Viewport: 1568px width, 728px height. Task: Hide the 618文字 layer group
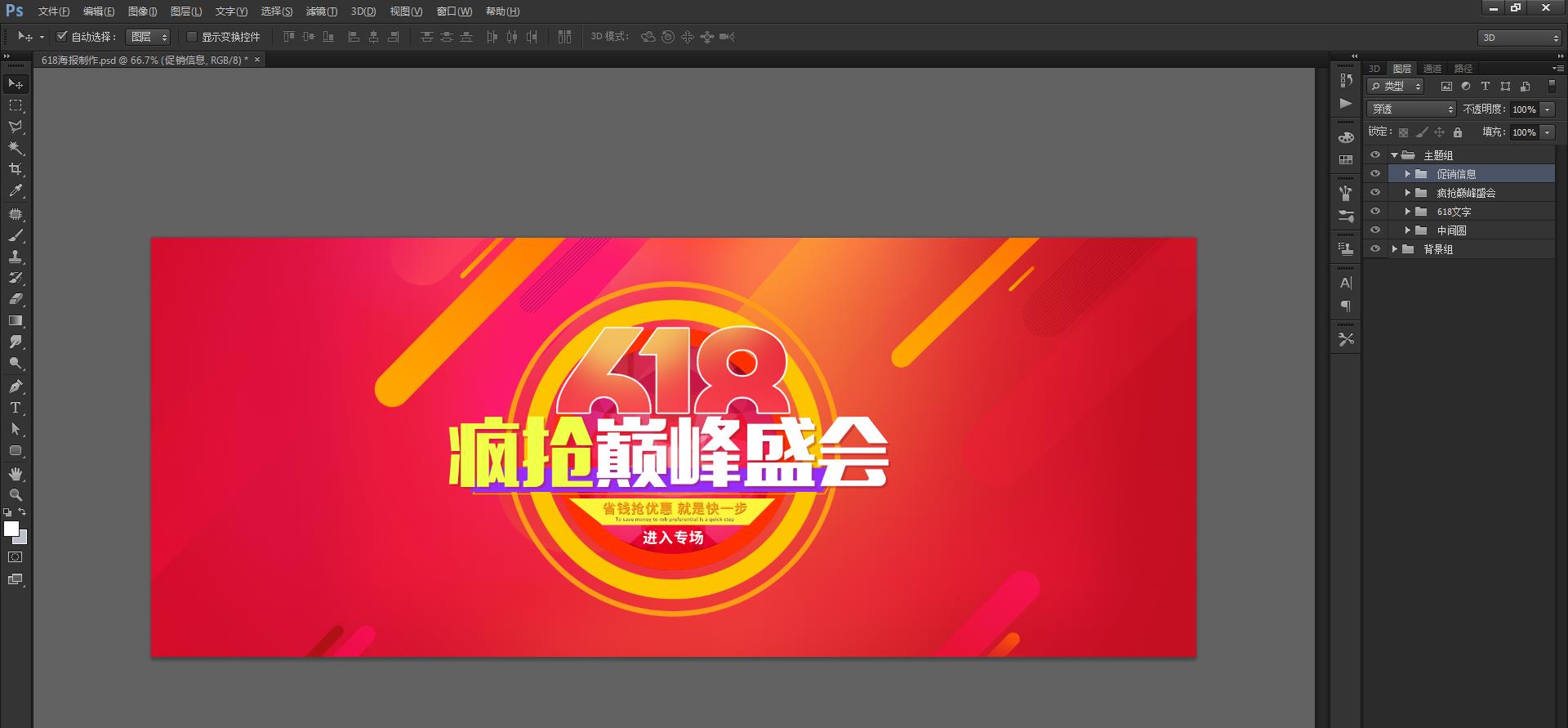pos(1375,212)
